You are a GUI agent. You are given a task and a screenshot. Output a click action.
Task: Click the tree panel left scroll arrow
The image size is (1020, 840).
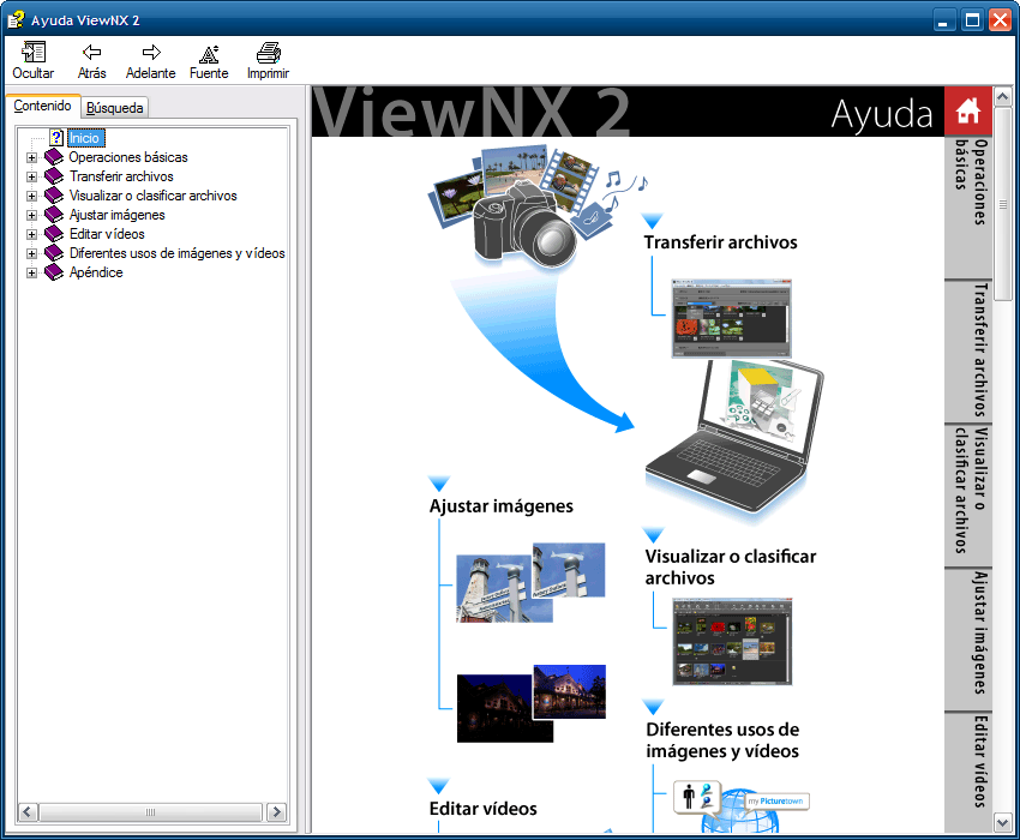tap(27, 812)
